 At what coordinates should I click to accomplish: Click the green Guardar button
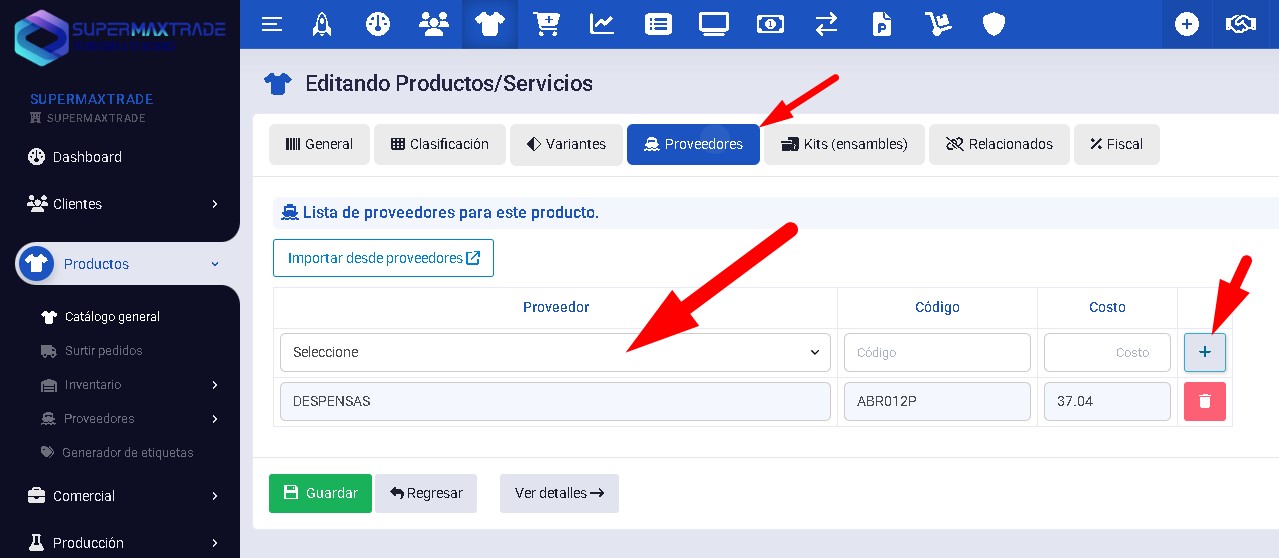click(x=320, y=493)
